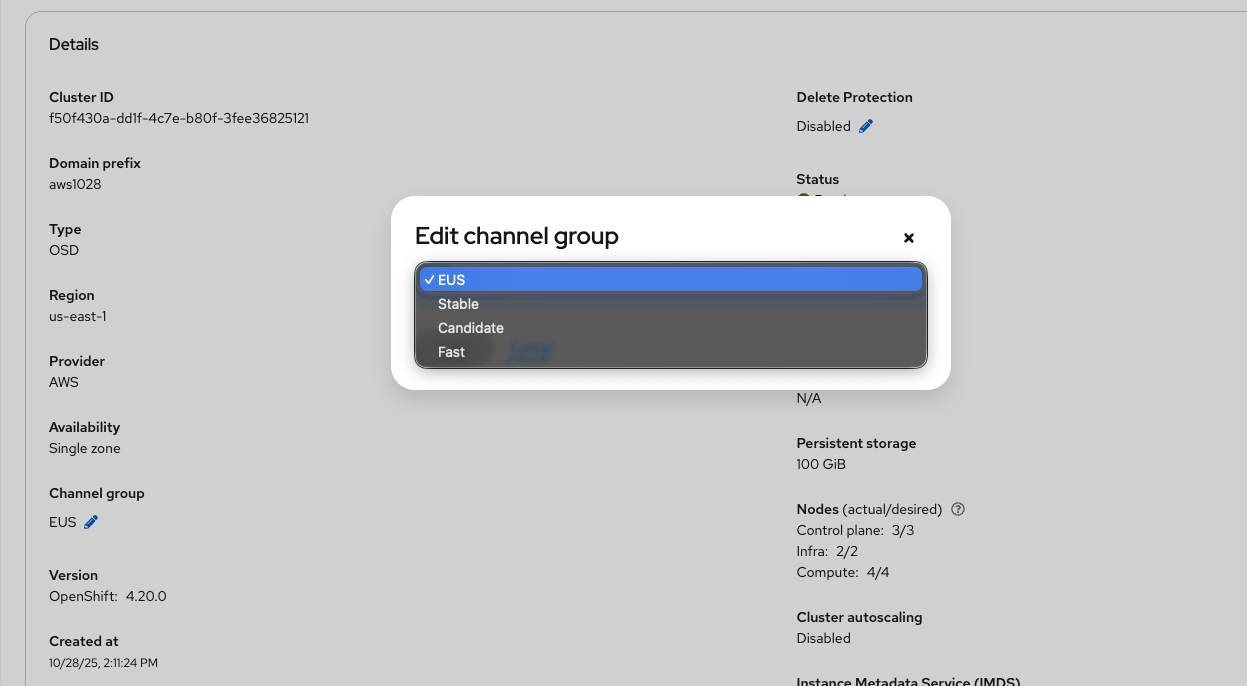Choose Stable from the channel group list
Image resolution: width=1247 pixels, height=686 pixels.
(x=459, y=304)
